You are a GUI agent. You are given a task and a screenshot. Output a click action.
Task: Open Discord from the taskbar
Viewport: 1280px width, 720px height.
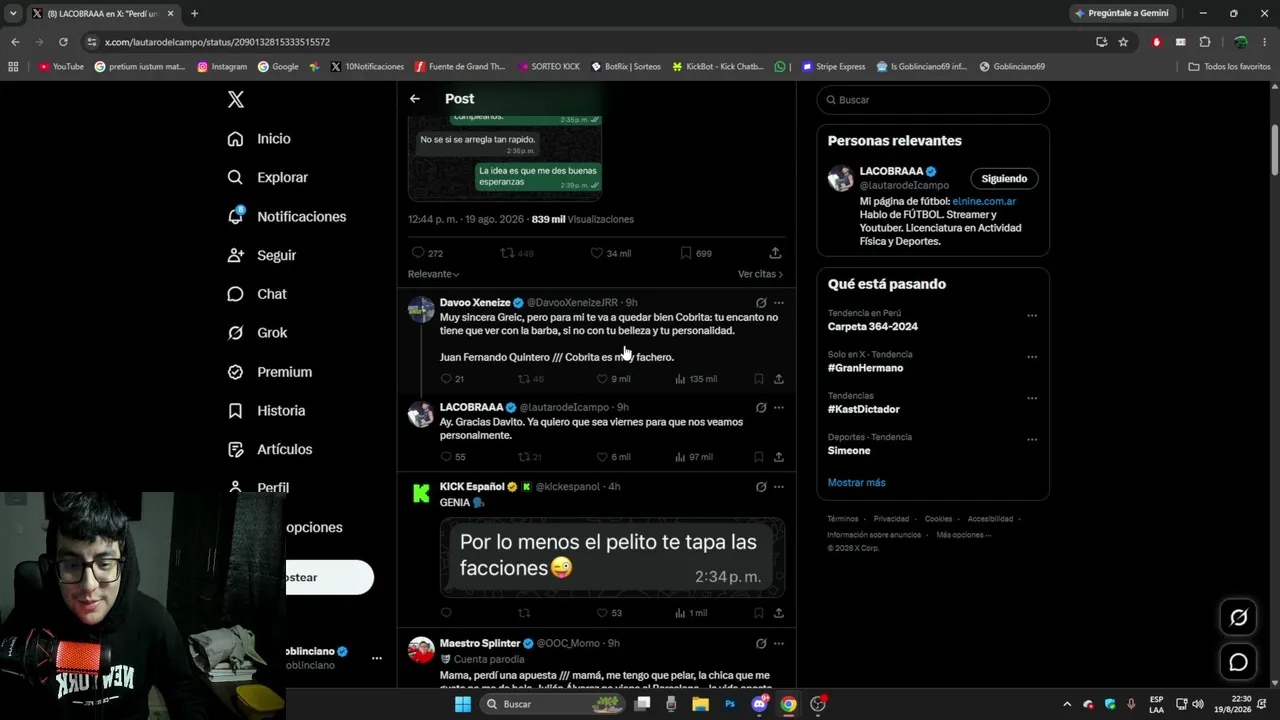pyautogui.click(x=759, y=704)
